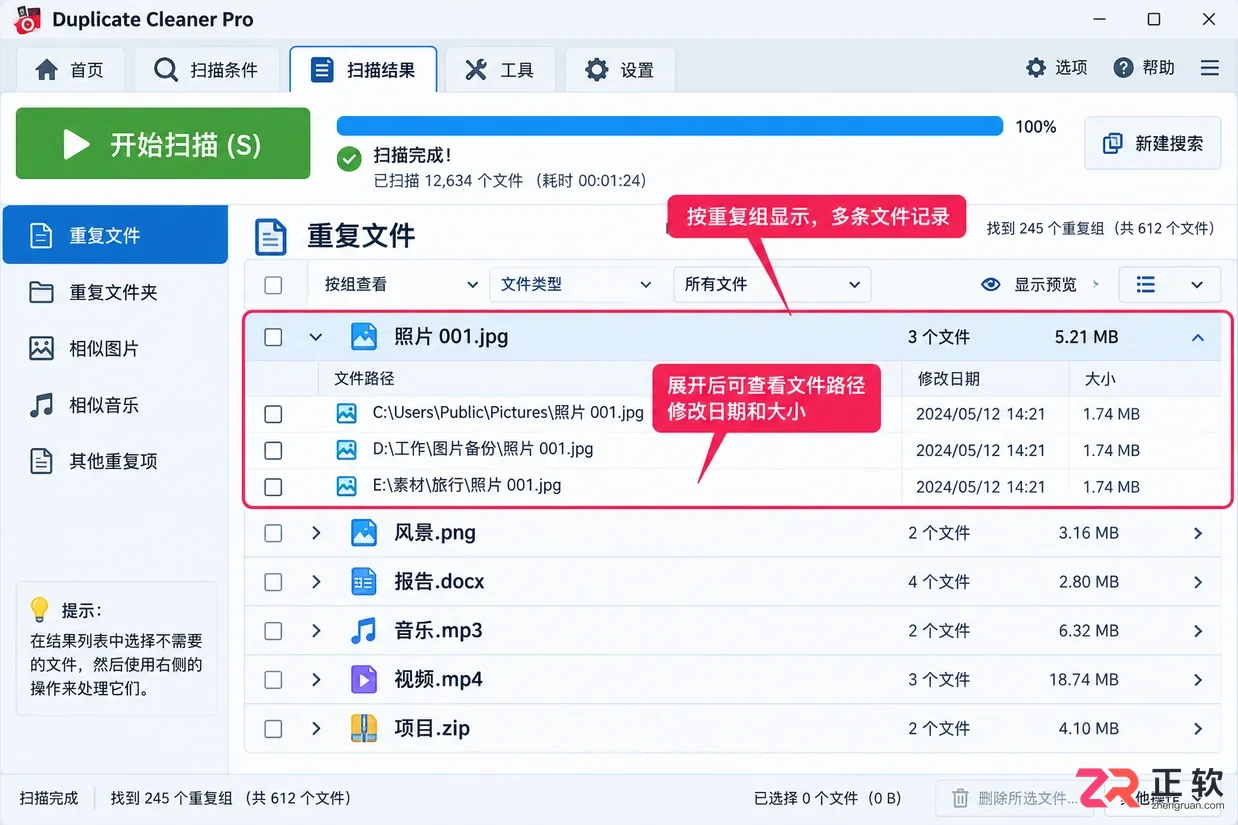Check the 照片 001.jpg group checkbox
The height and width of the screenshot is (825, 1238).
click(273, 337)
